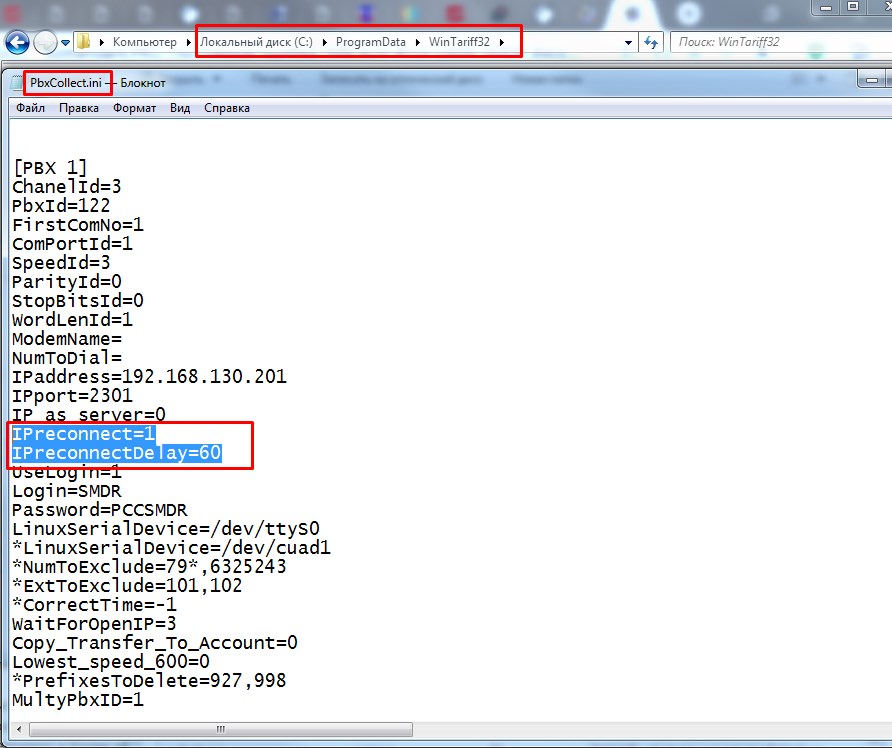Open the Справка menu
Image resolution: width=892 pixels, height=748 pixels.
pos(226,108)
